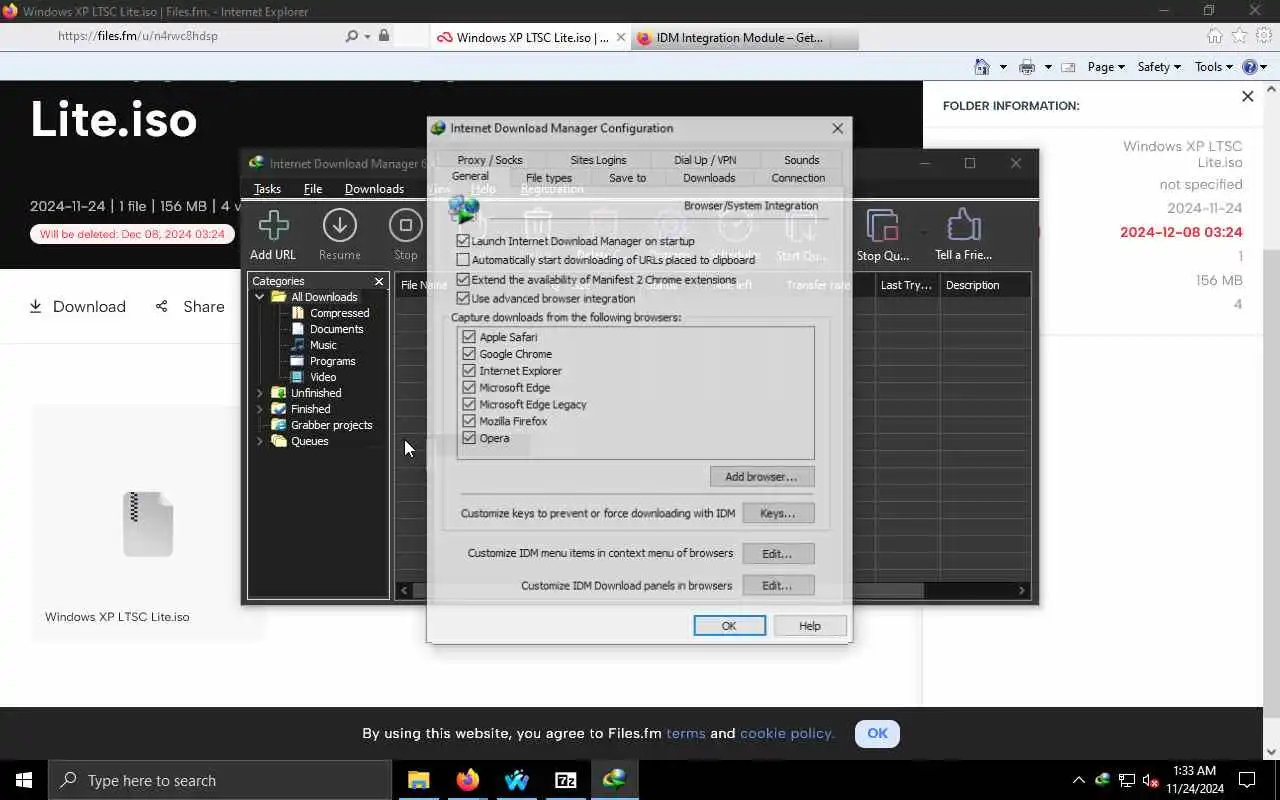Switch to the Connection tab
The width and height of the screenshot is (1280, 800).
(798, 178)
